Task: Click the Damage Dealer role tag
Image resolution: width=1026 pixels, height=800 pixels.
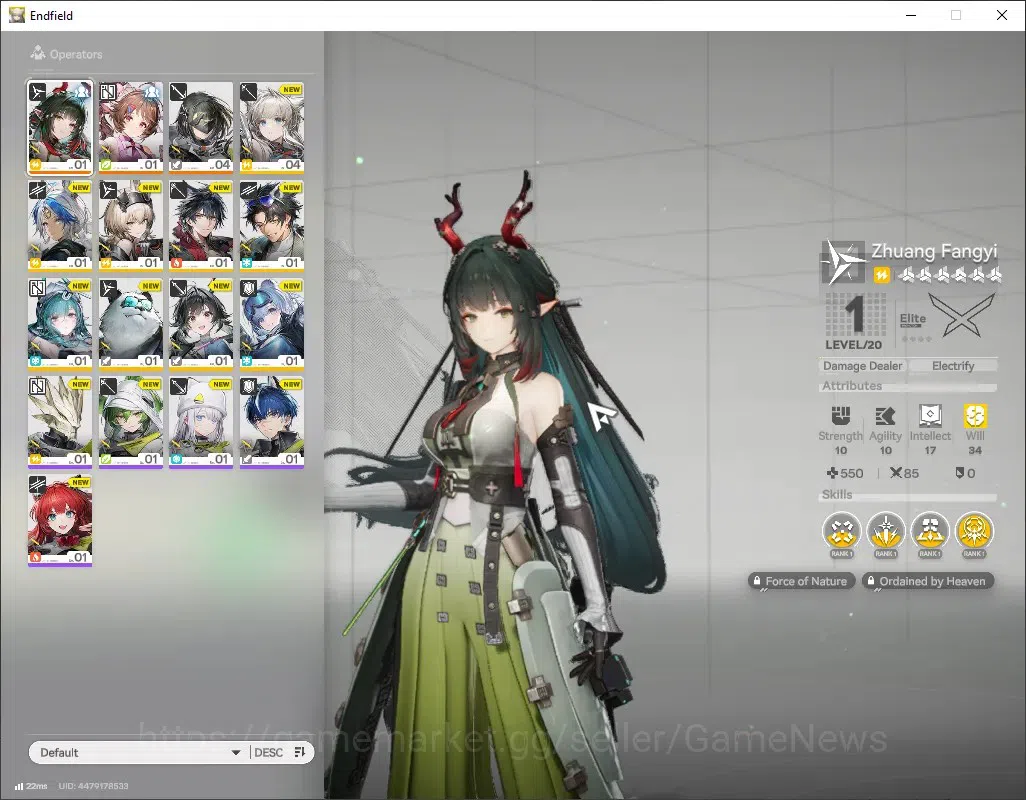Action: coord(862,366)
